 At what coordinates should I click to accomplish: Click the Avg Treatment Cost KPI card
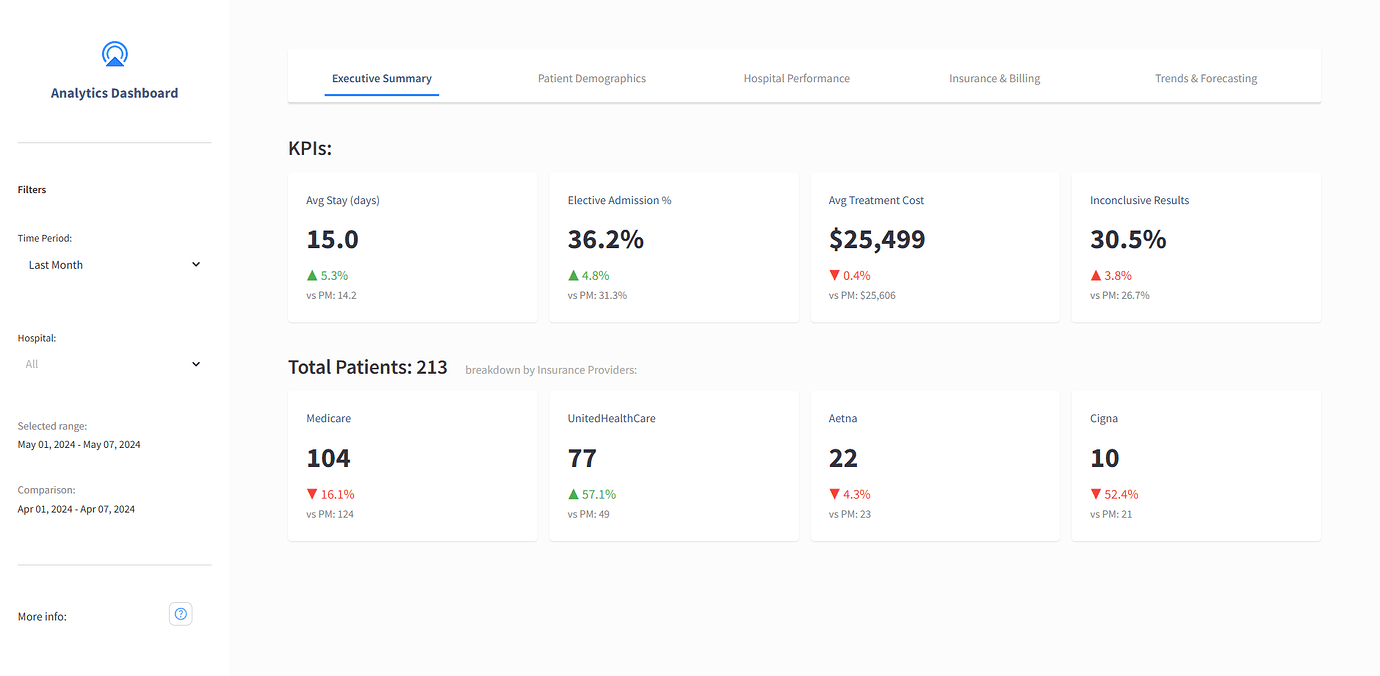[x=935, y=246]
